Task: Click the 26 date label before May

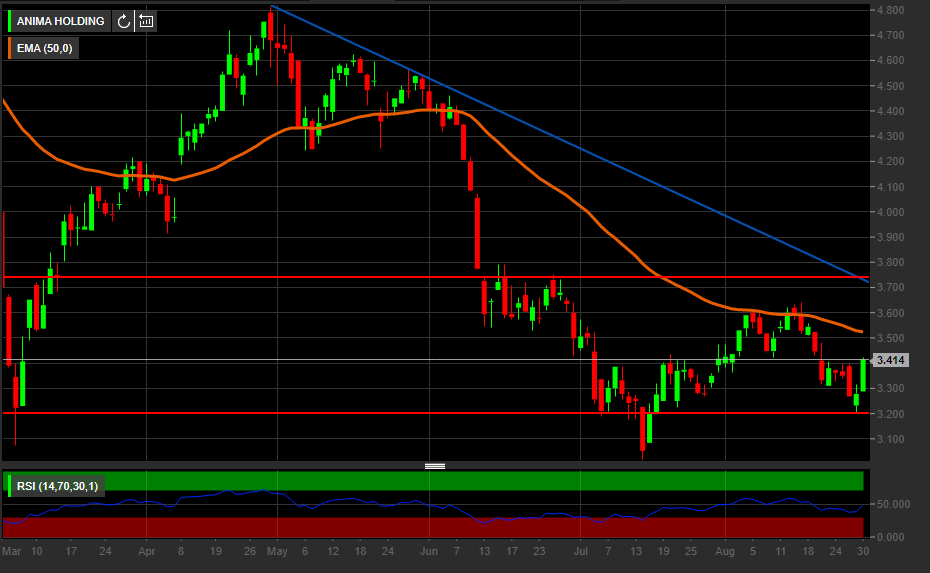Action: click(x=250, y=551)
